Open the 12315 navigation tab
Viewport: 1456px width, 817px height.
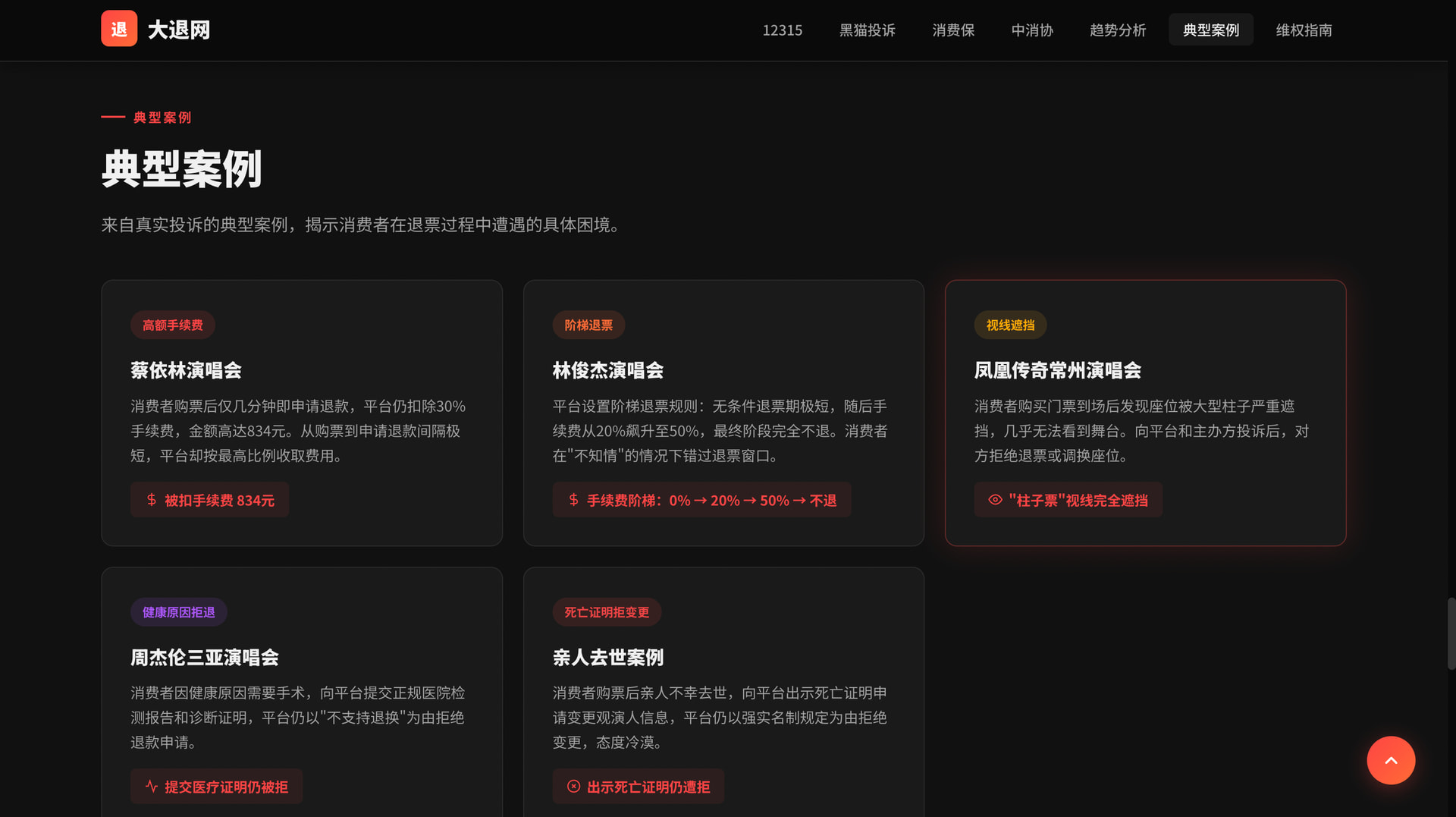pos(782,30)
